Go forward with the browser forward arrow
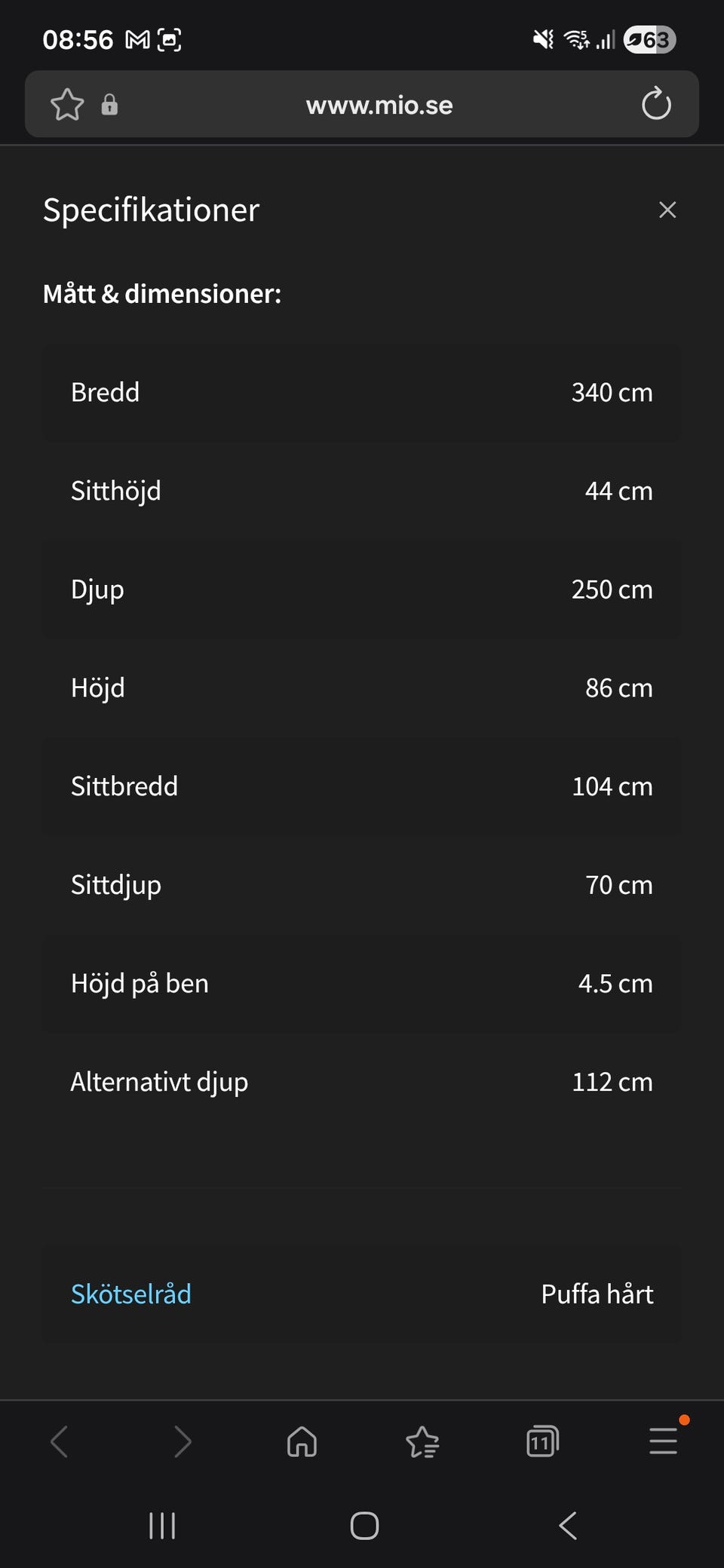 pyautogui.click(x=183, y=1441)
